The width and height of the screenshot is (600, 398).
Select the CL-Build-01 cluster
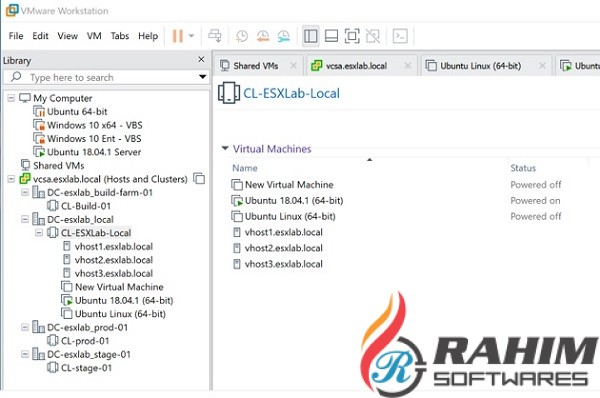pyautogui.click(x=86, y=206)
